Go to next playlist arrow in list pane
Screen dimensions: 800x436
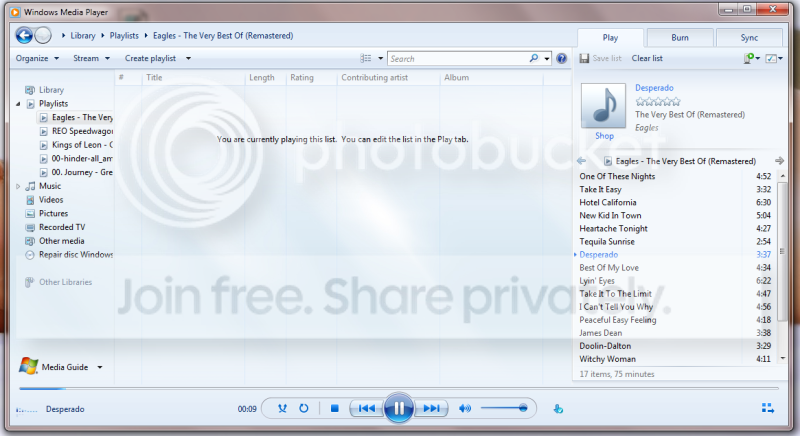779,161
